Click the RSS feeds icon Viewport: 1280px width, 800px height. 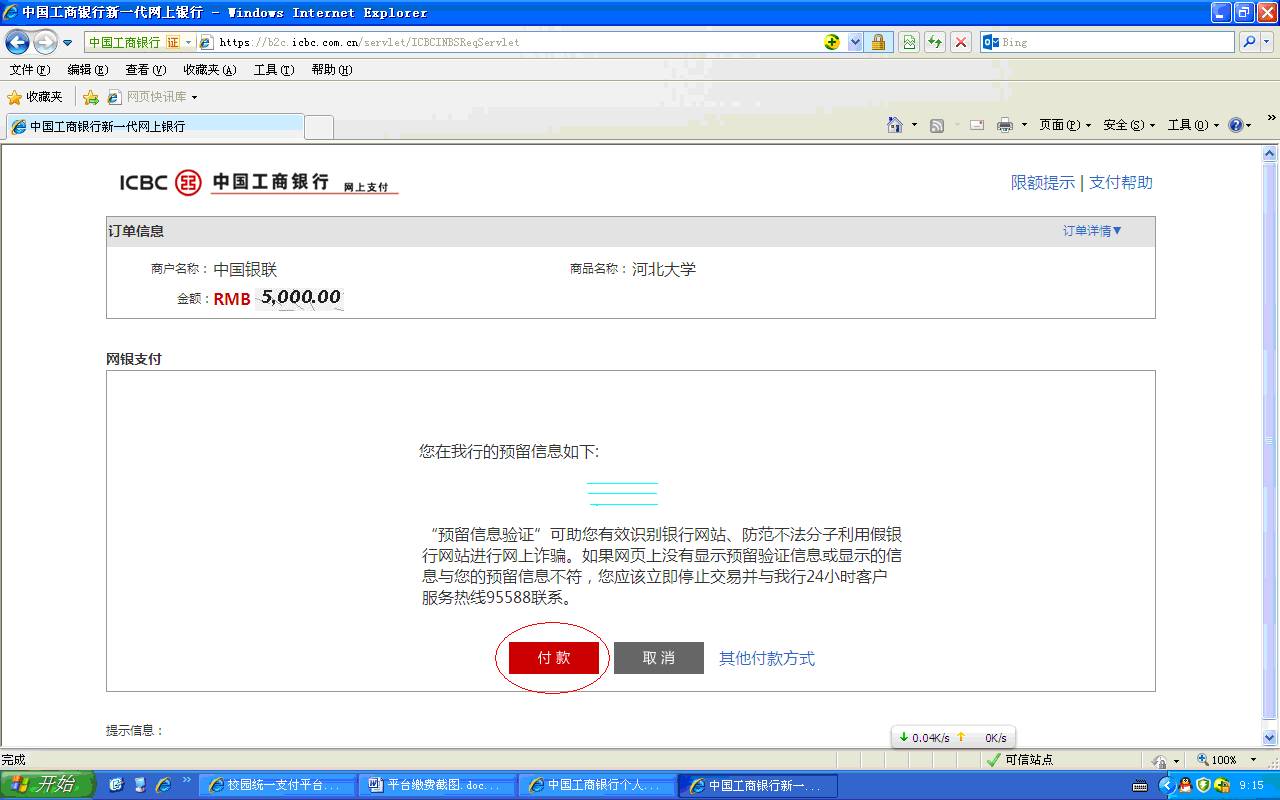[x=937, y=125]
